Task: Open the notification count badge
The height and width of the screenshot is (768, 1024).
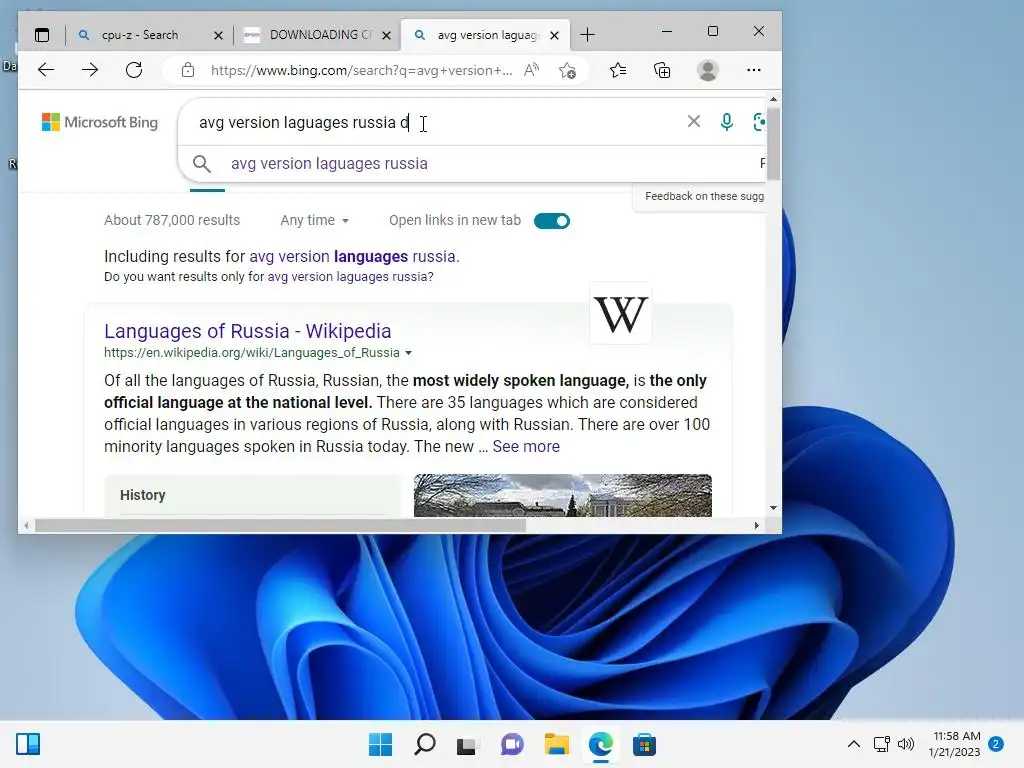Action: 996,744
